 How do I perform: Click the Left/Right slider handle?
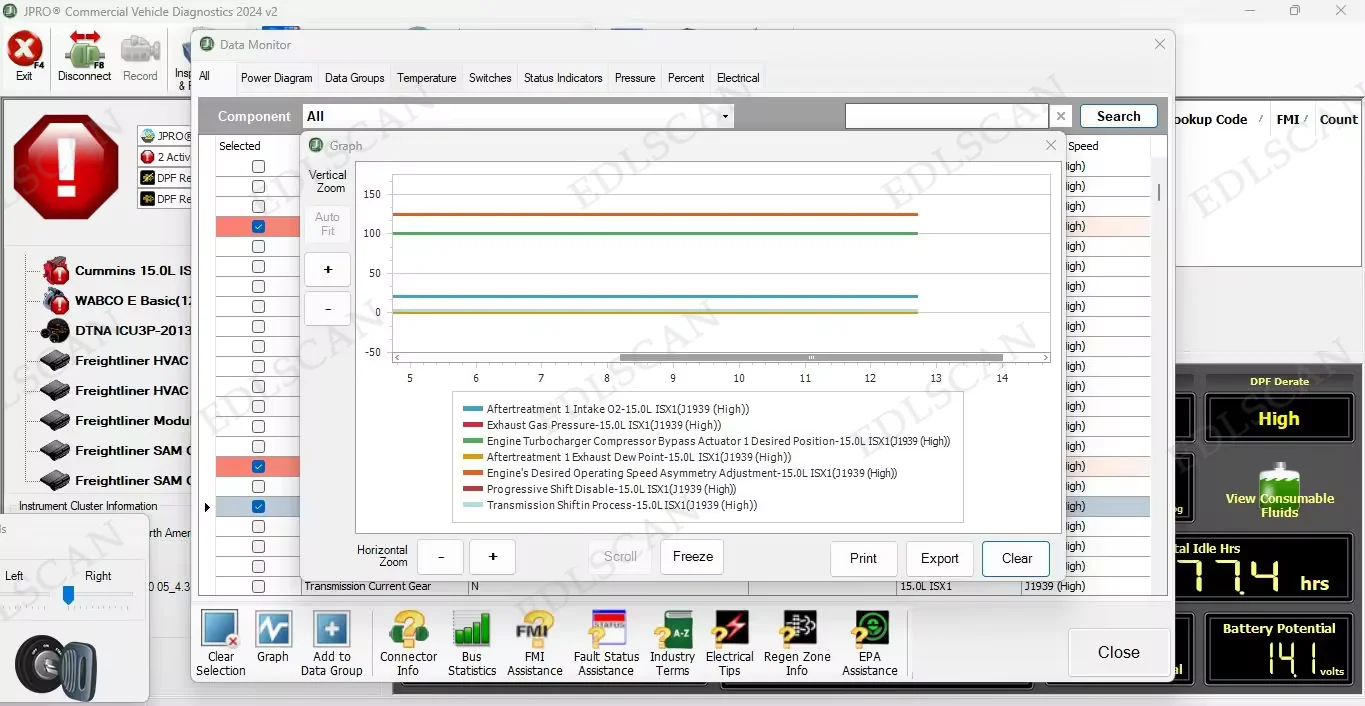pos(68,595)
